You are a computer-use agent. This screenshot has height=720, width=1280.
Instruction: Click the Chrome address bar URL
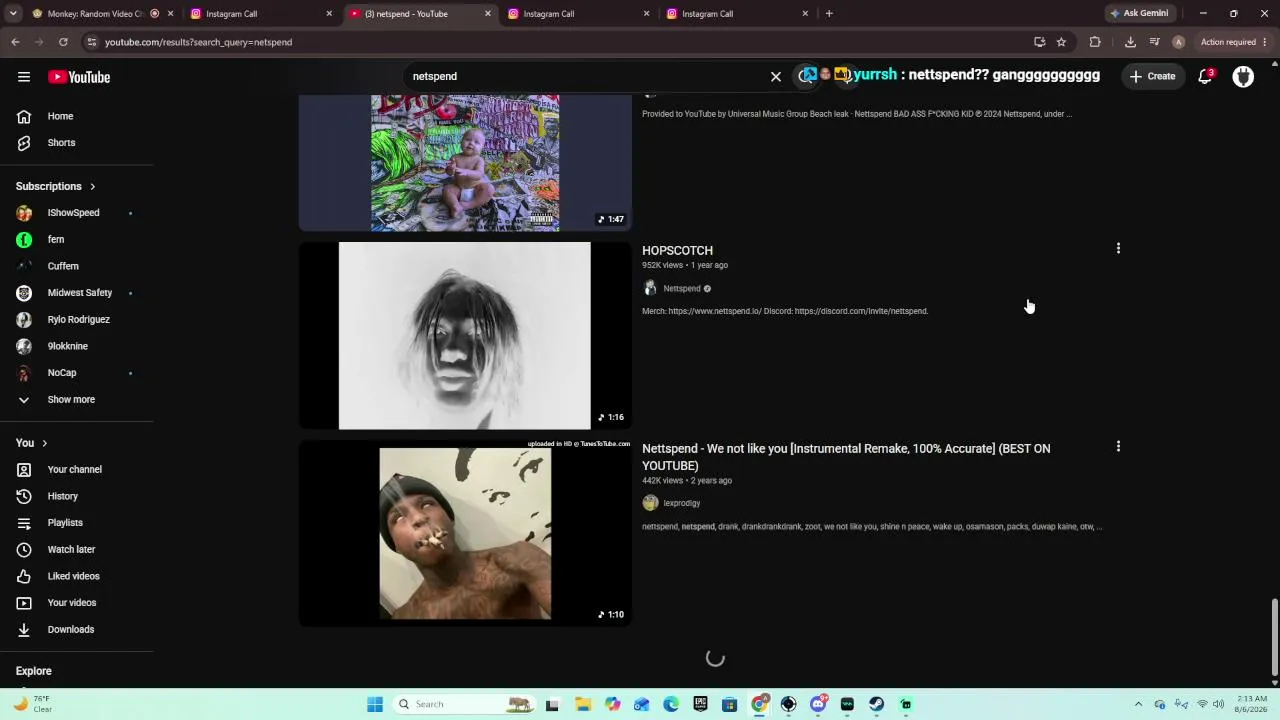[x=198, y=42]
